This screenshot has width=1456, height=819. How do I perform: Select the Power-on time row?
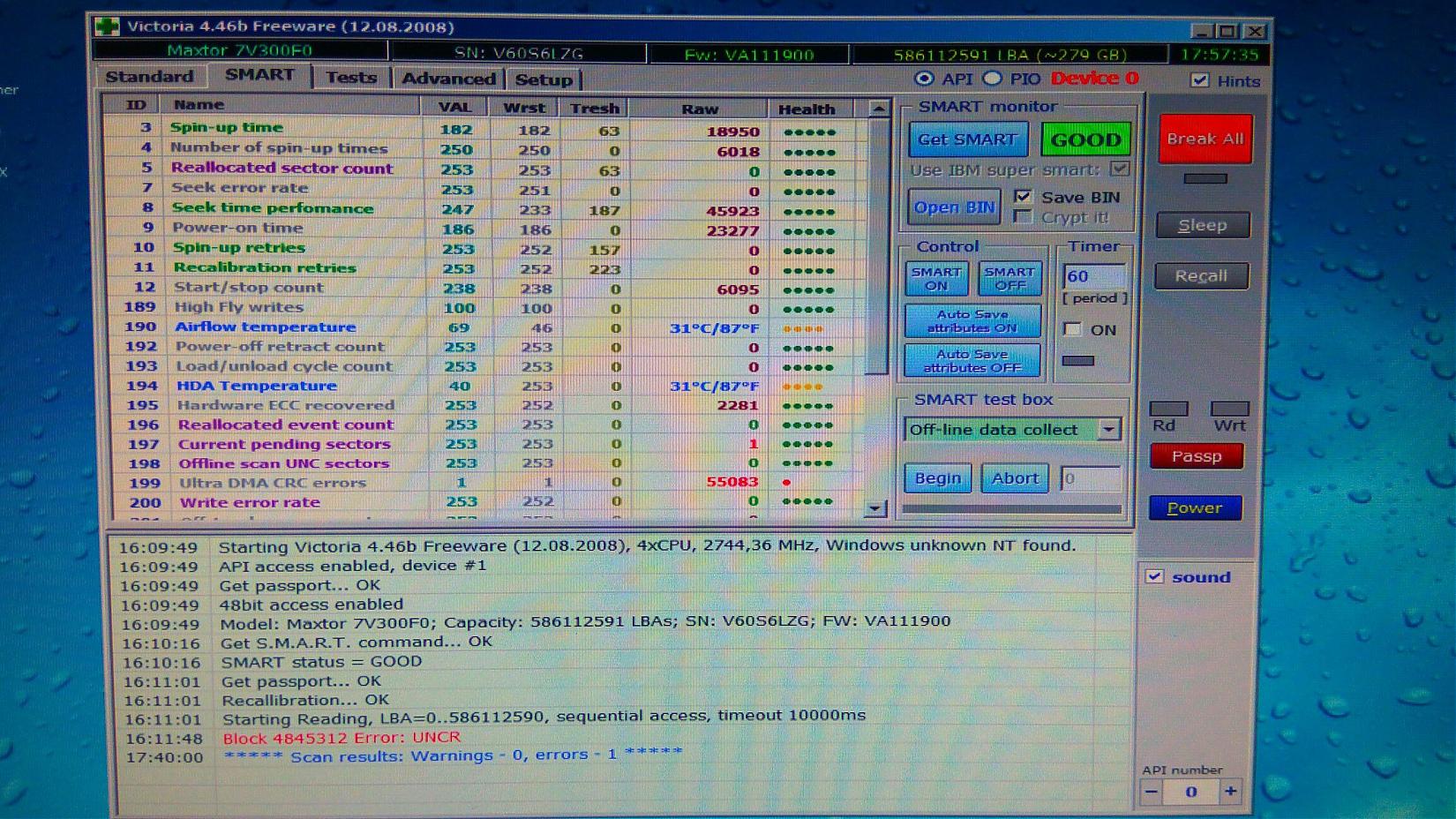point(484,229)
